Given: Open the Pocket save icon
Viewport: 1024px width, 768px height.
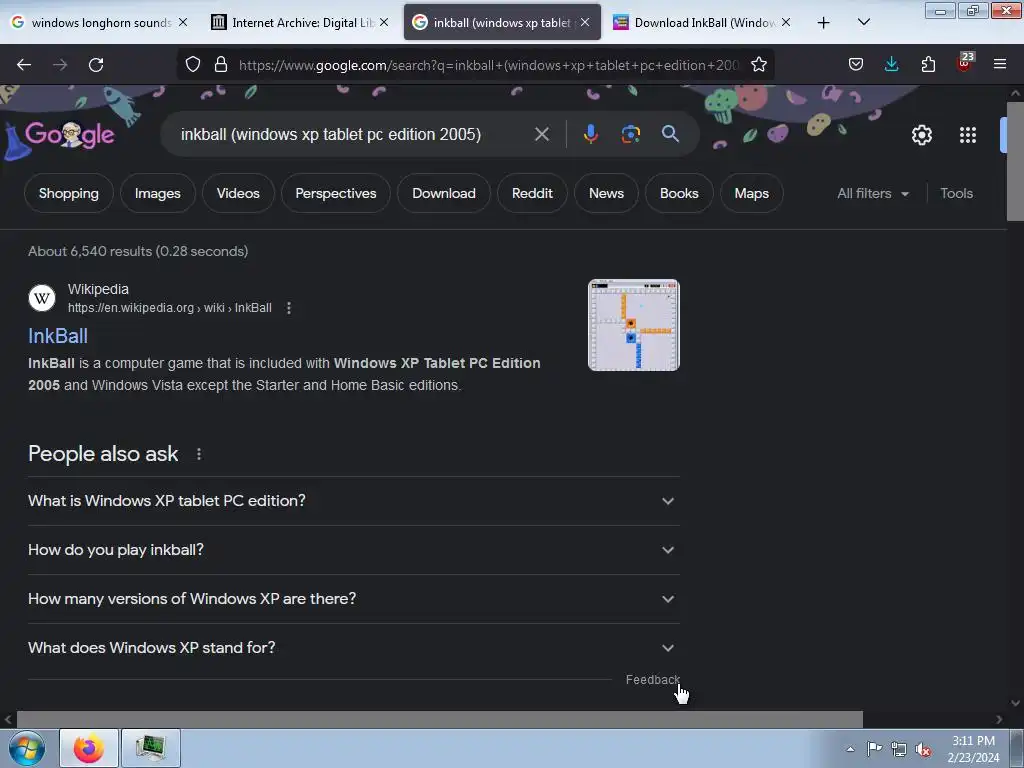Looking at the screenshot, I should pos(856,65).
